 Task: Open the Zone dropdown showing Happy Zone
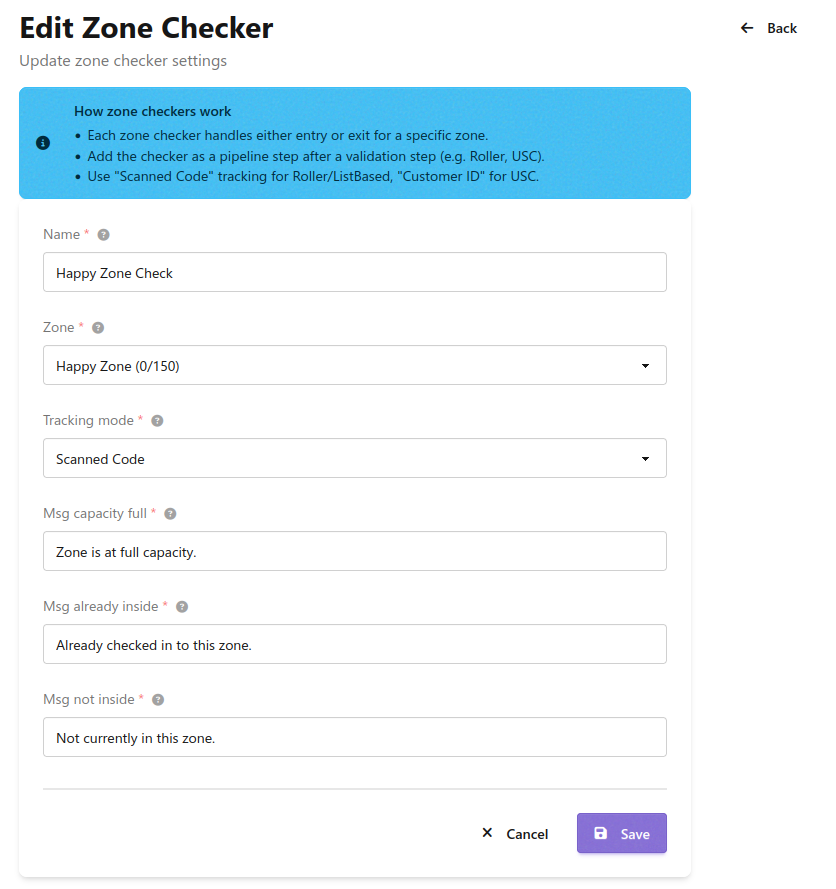pyautogui.click(x=354, y=365)
